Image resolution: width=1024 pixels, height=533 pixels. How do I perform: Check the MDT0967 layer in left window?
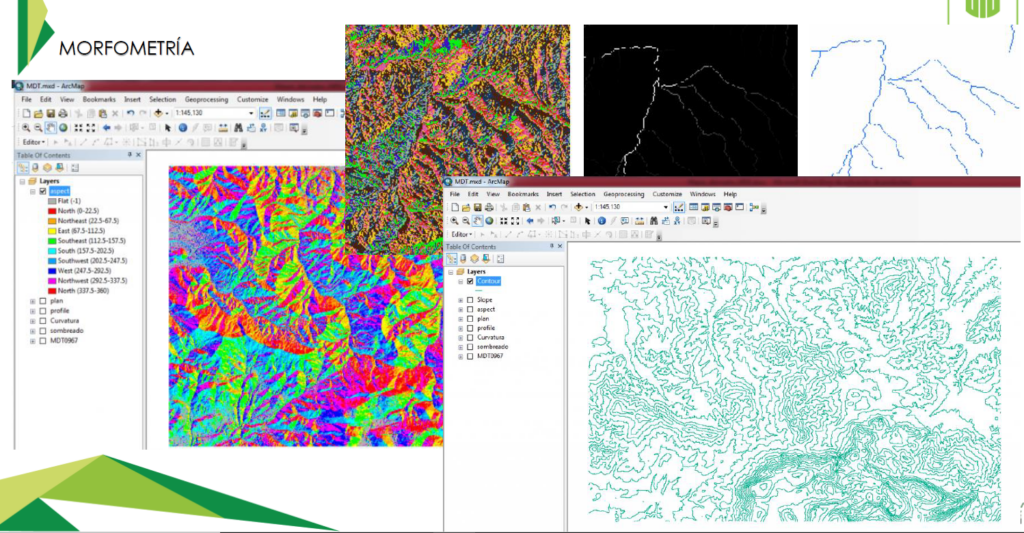[43, 340]
